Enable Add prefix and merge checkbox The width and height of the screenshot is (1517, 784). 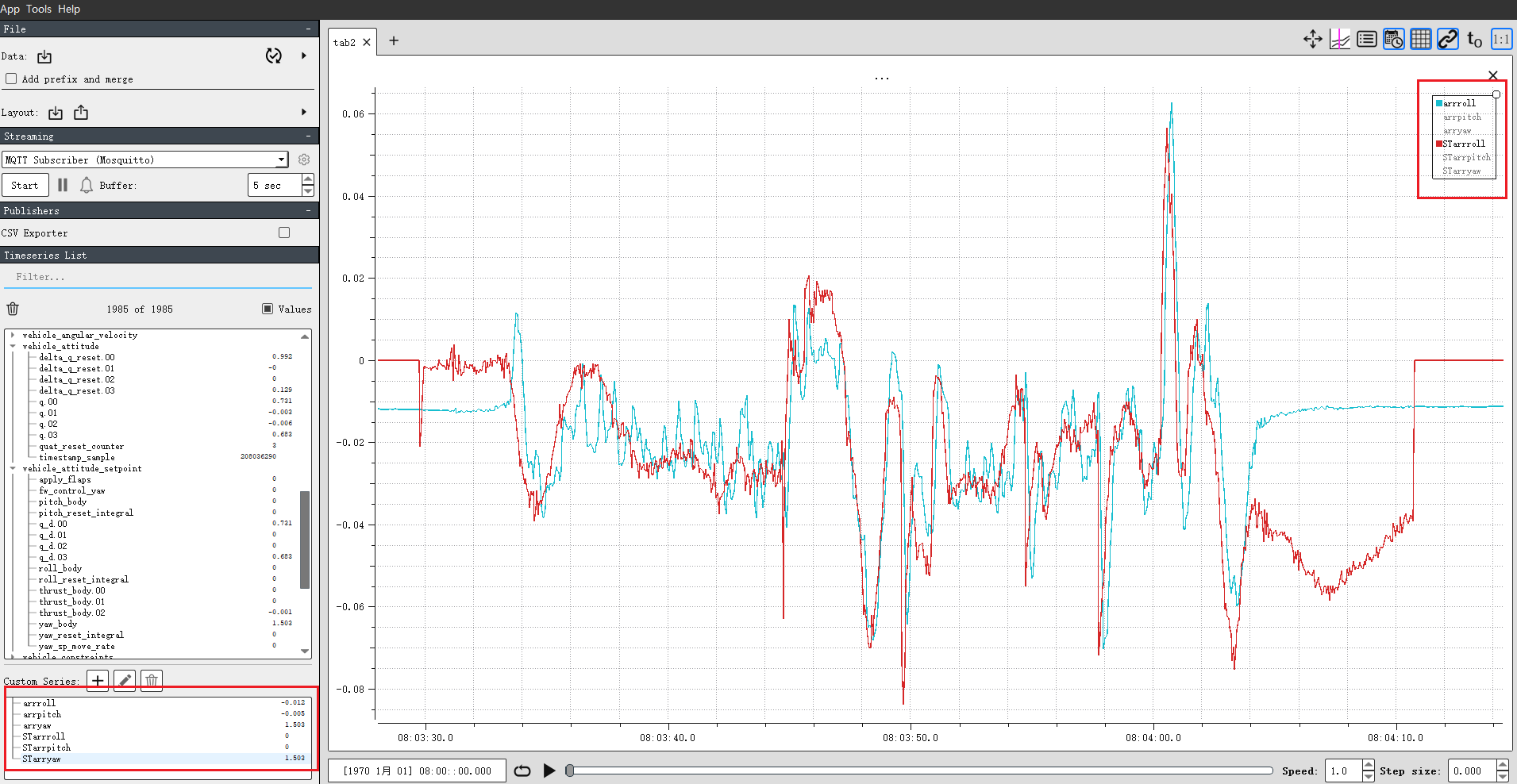[x=11, y=79]
